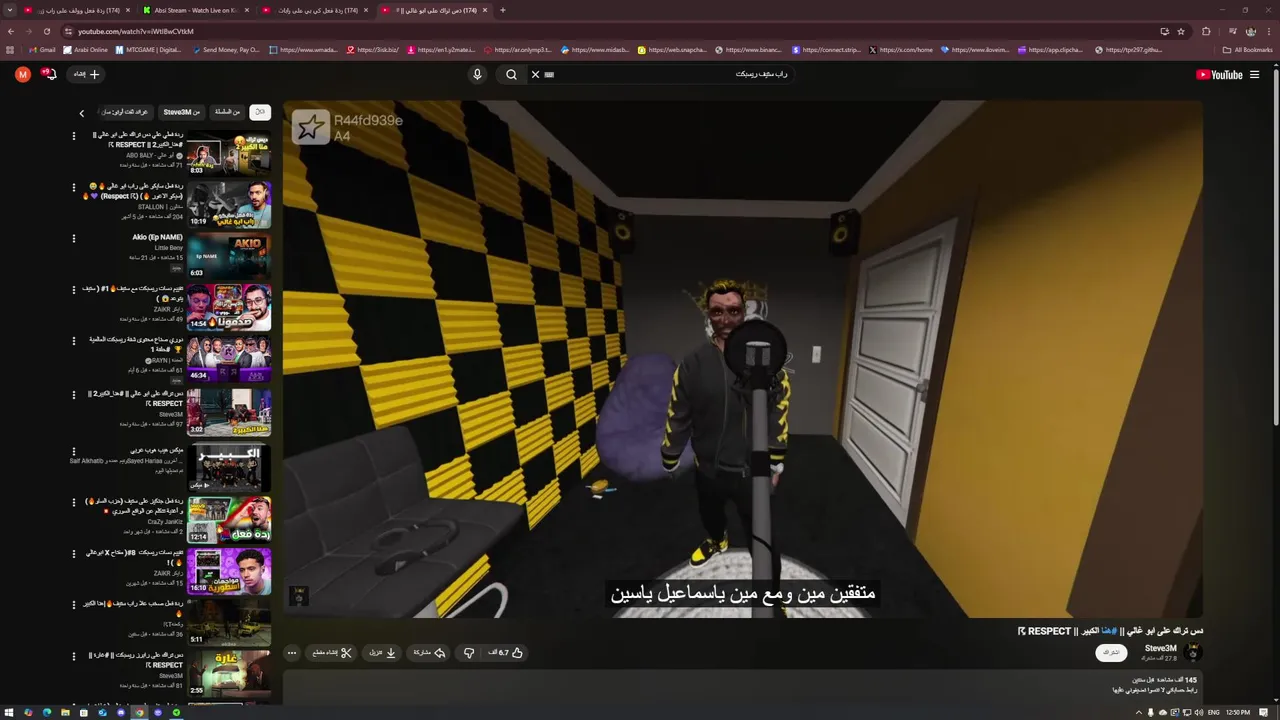
Task: Open the 2:55 Steve3M video thumbnail
Action: 229,672
